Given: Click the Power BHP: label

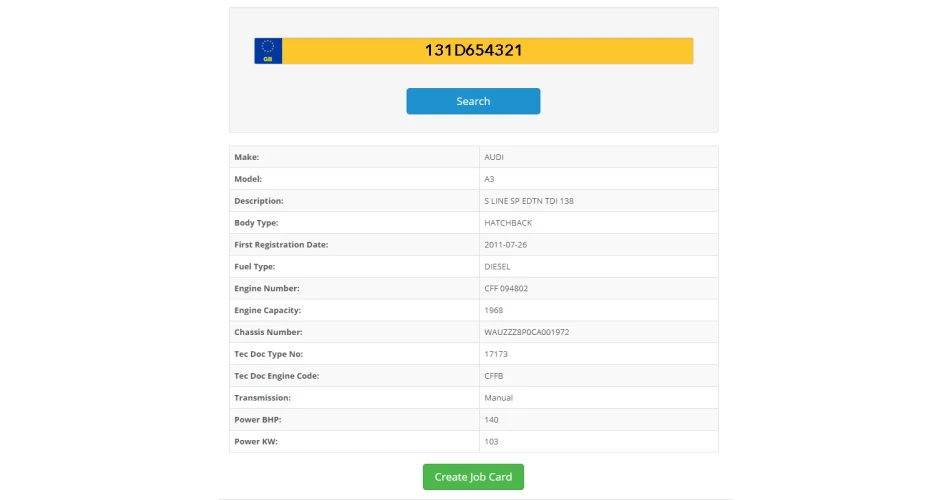Looking at the screenshot, I should point(257,419).
